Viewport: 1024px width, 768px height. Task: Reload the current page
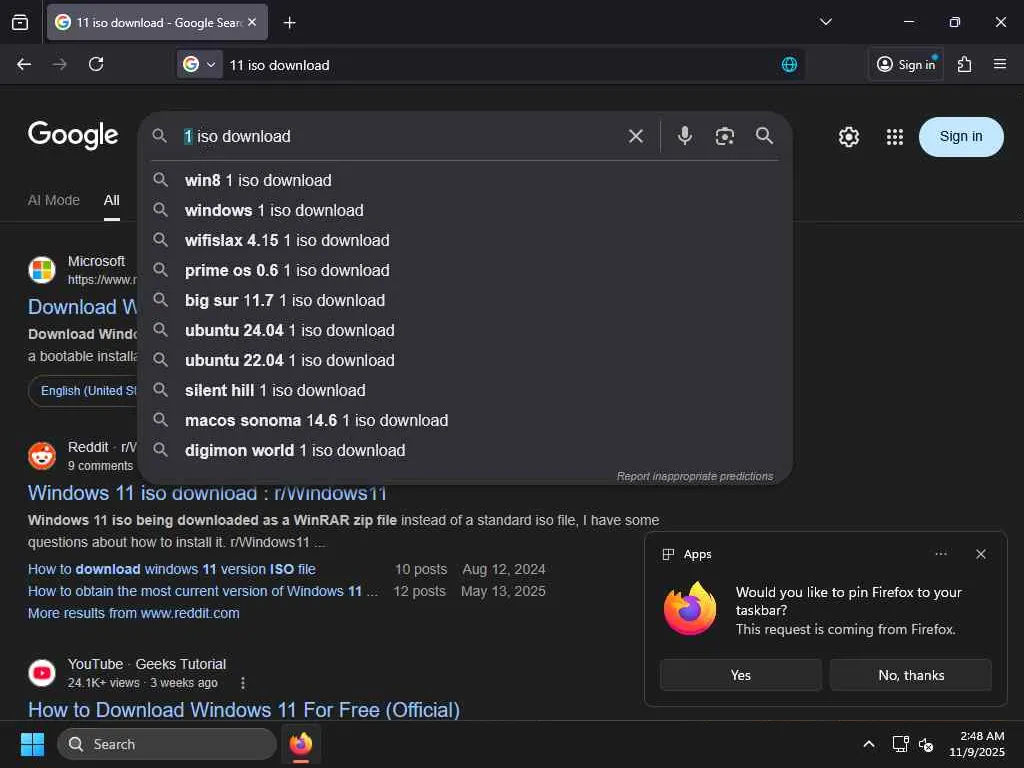(x=96, y=64)
